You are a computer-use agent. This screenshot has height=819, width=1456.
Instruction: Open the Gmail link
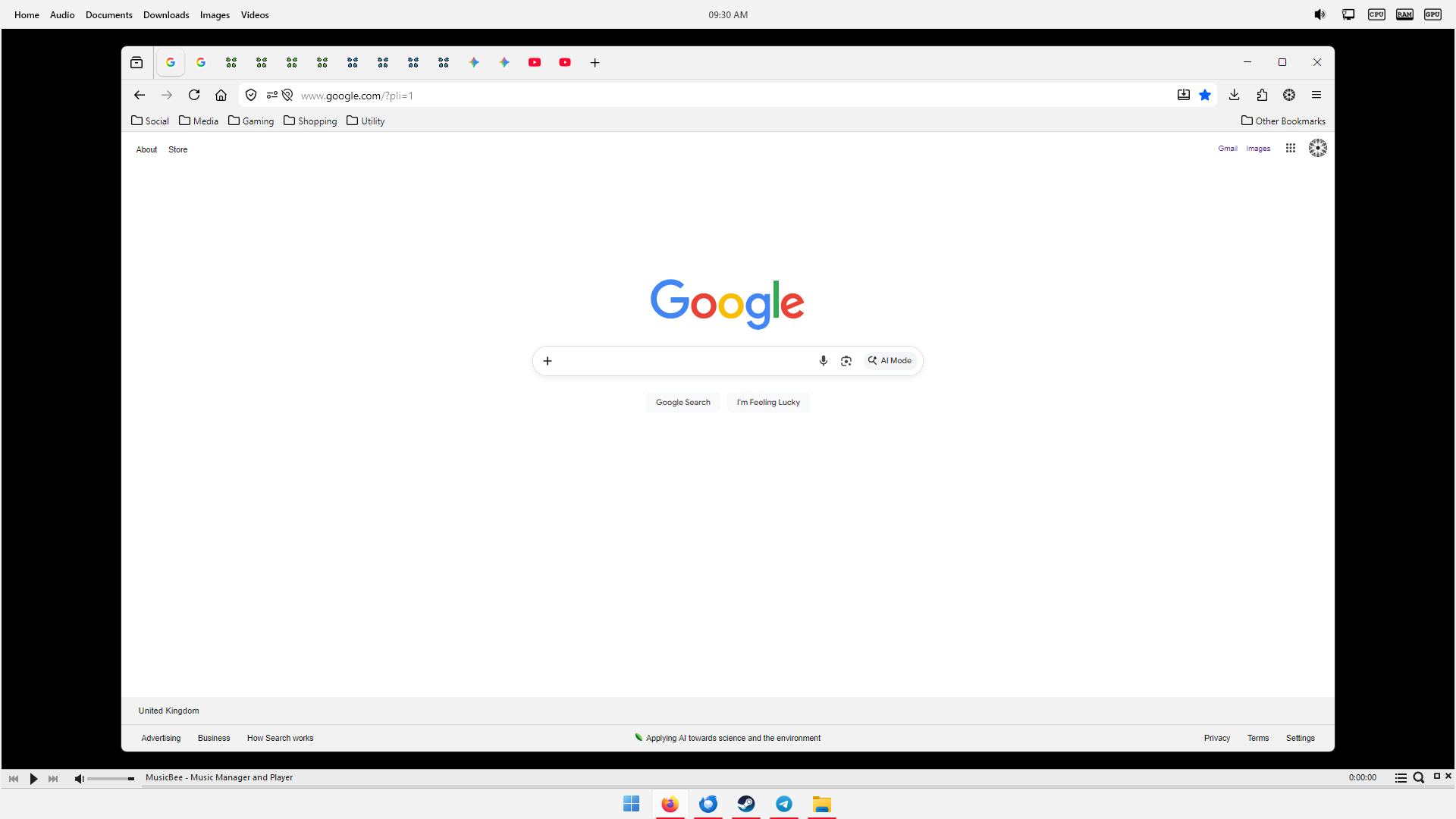click(1227, 149)
